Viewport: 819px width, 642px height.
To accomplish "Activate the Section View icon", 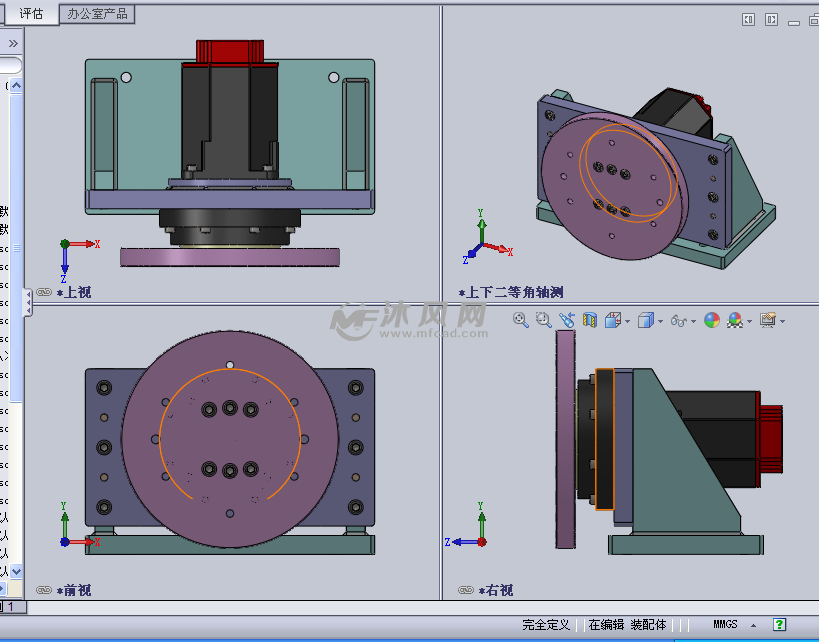I will point(590,320).
